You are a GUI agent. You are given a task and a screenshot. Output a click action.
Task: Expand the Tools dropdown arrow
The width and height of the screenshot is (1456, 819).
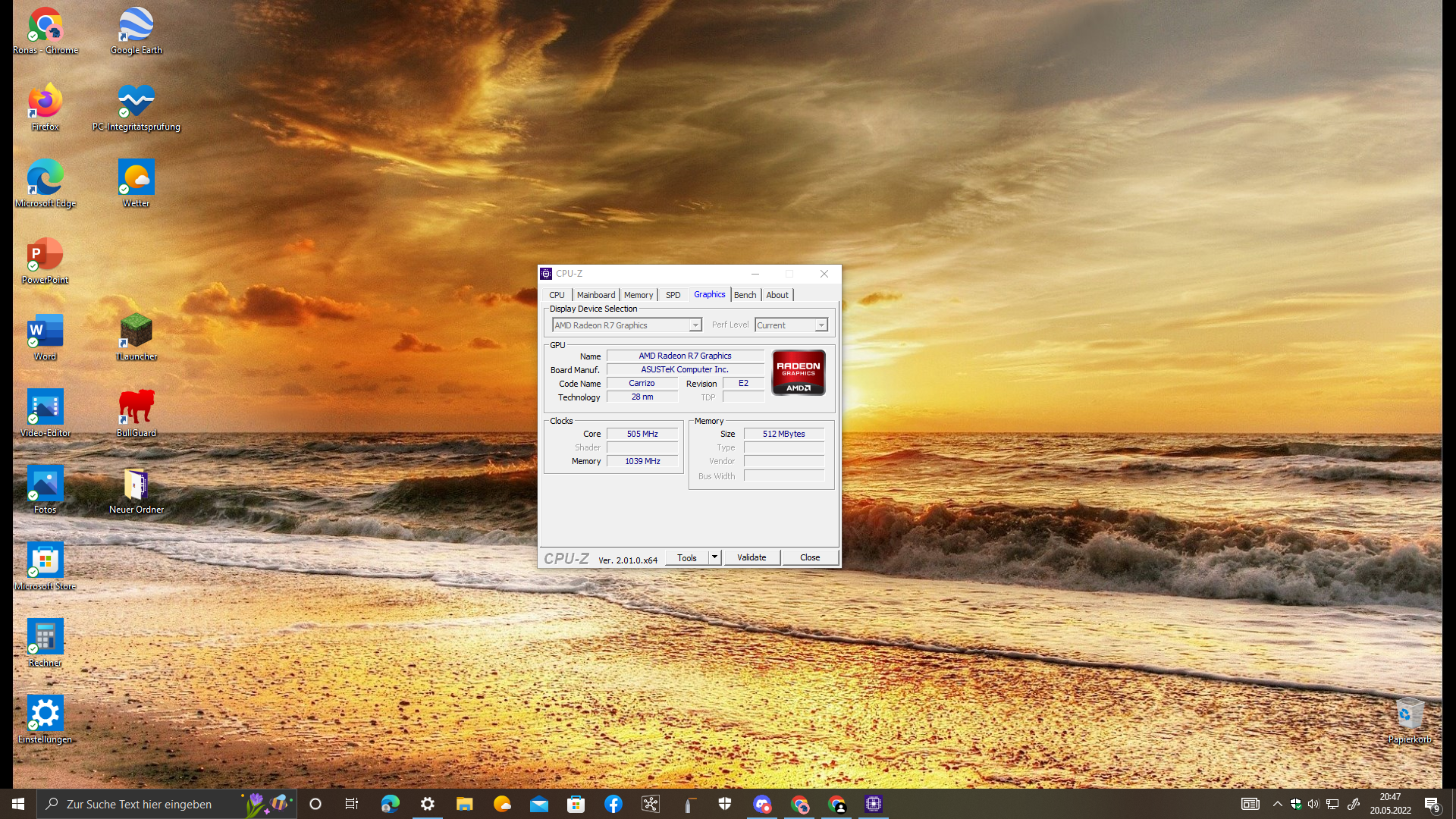[x=714, y=557]
